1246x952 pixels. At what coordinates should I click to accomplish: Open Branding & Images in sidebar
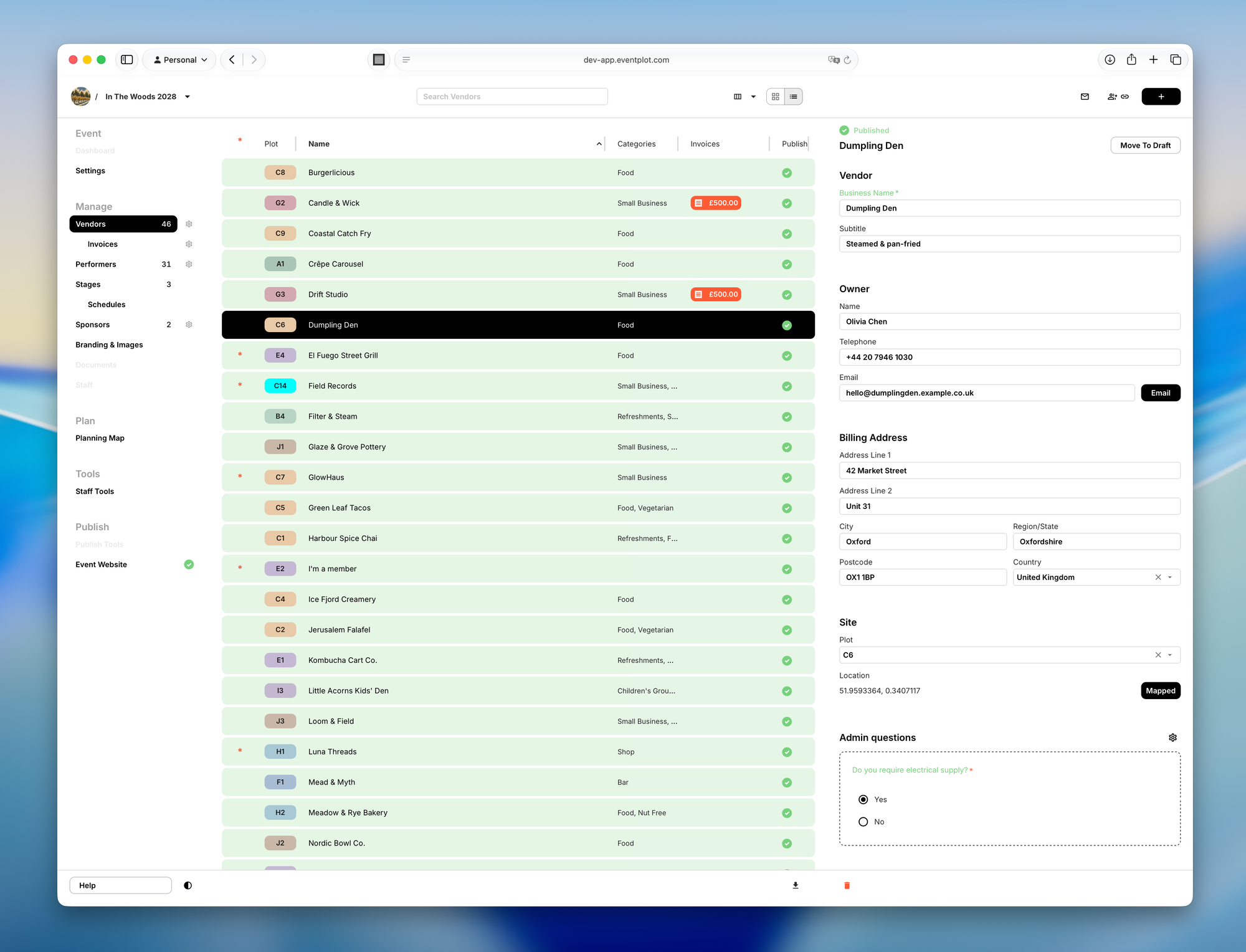(109, 345)
